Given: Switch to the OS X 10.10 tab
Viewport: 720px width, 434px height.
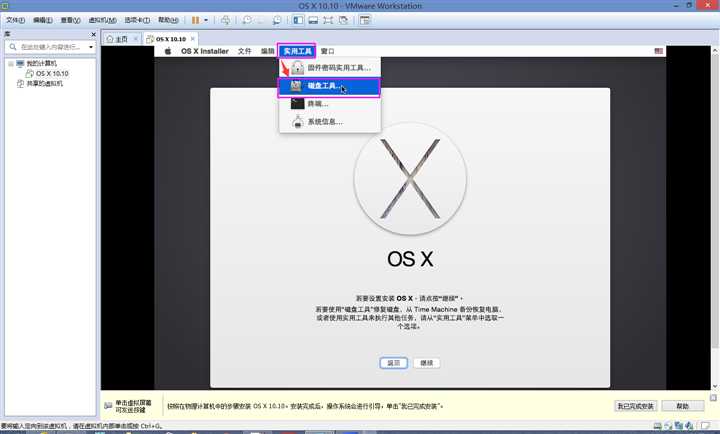Looking at the screenshot, I should tap(170, 39).
